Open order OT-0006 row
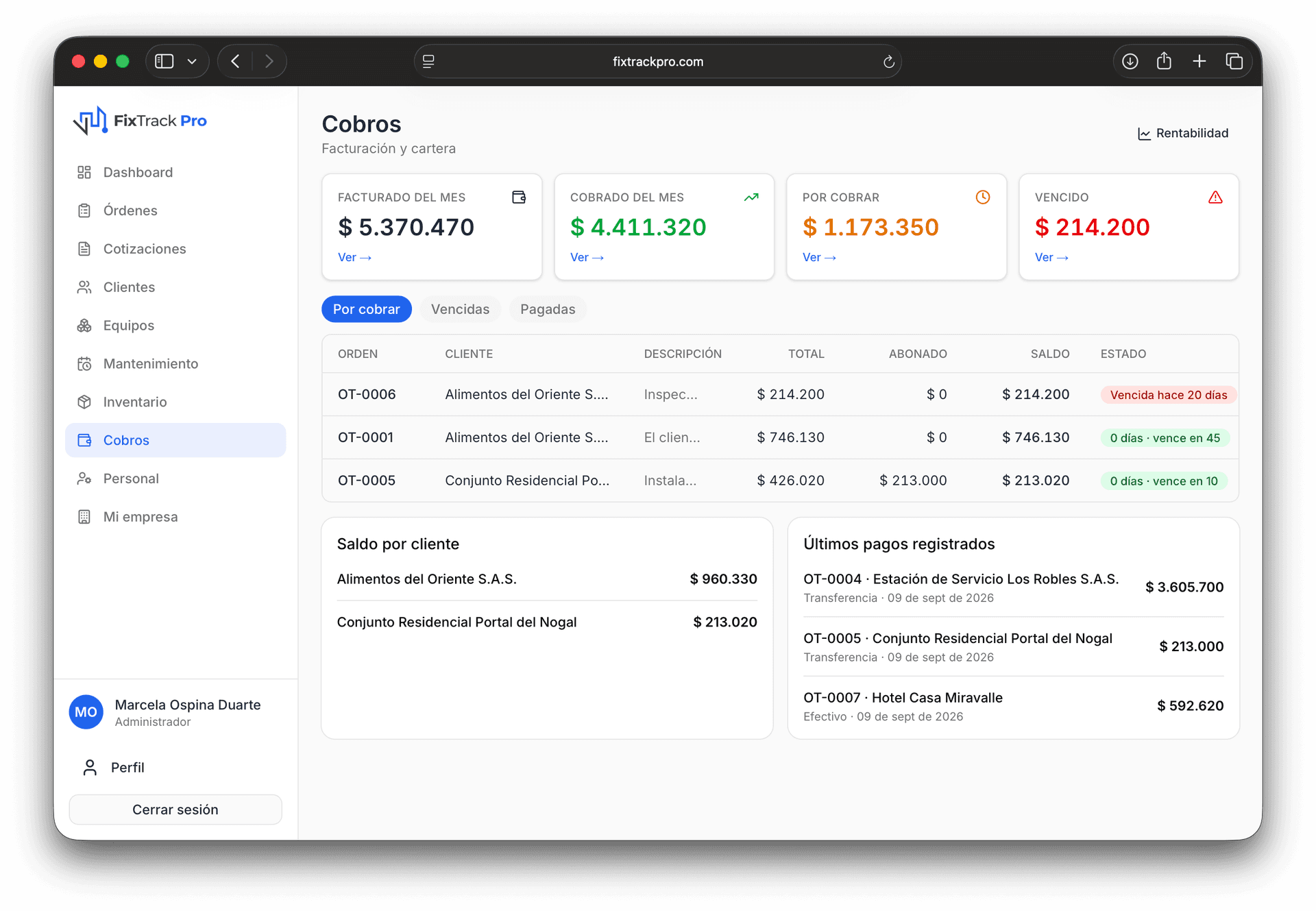 pos(780,394)
